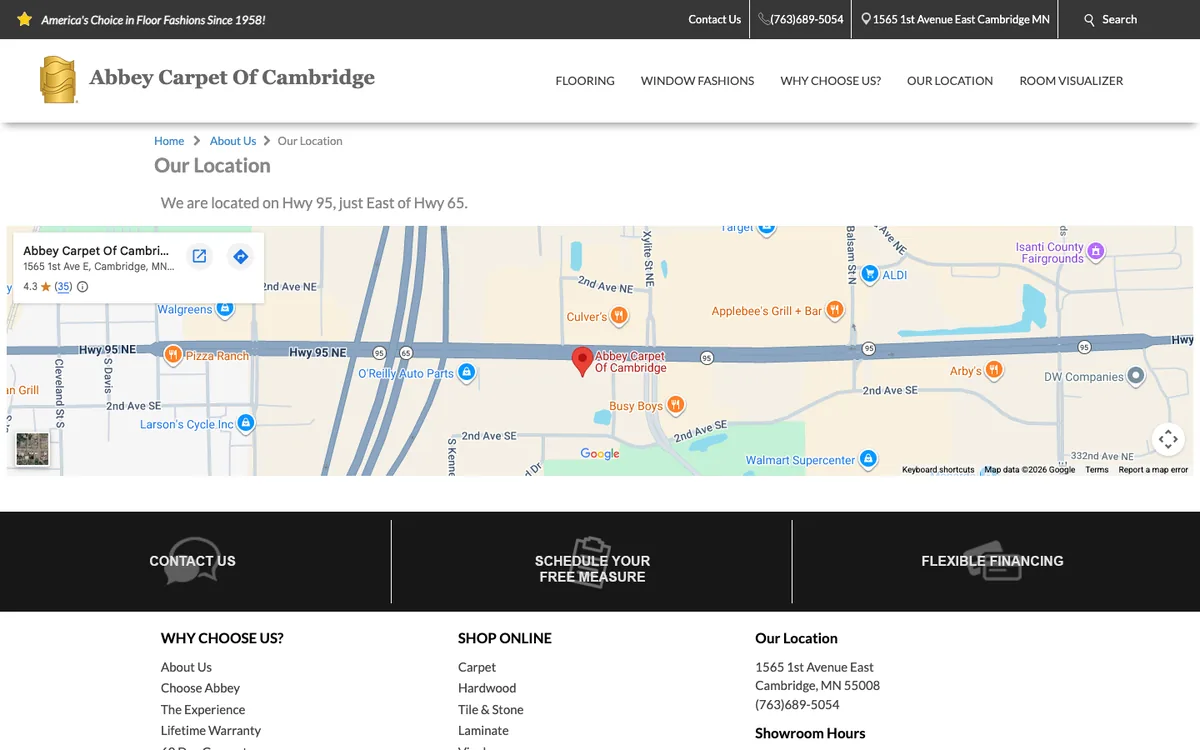Image resolution: width=1200 pixels, height=750 pixels.
Task: Click the footer phone number (763)689-5054
Action: pos(797,704)
